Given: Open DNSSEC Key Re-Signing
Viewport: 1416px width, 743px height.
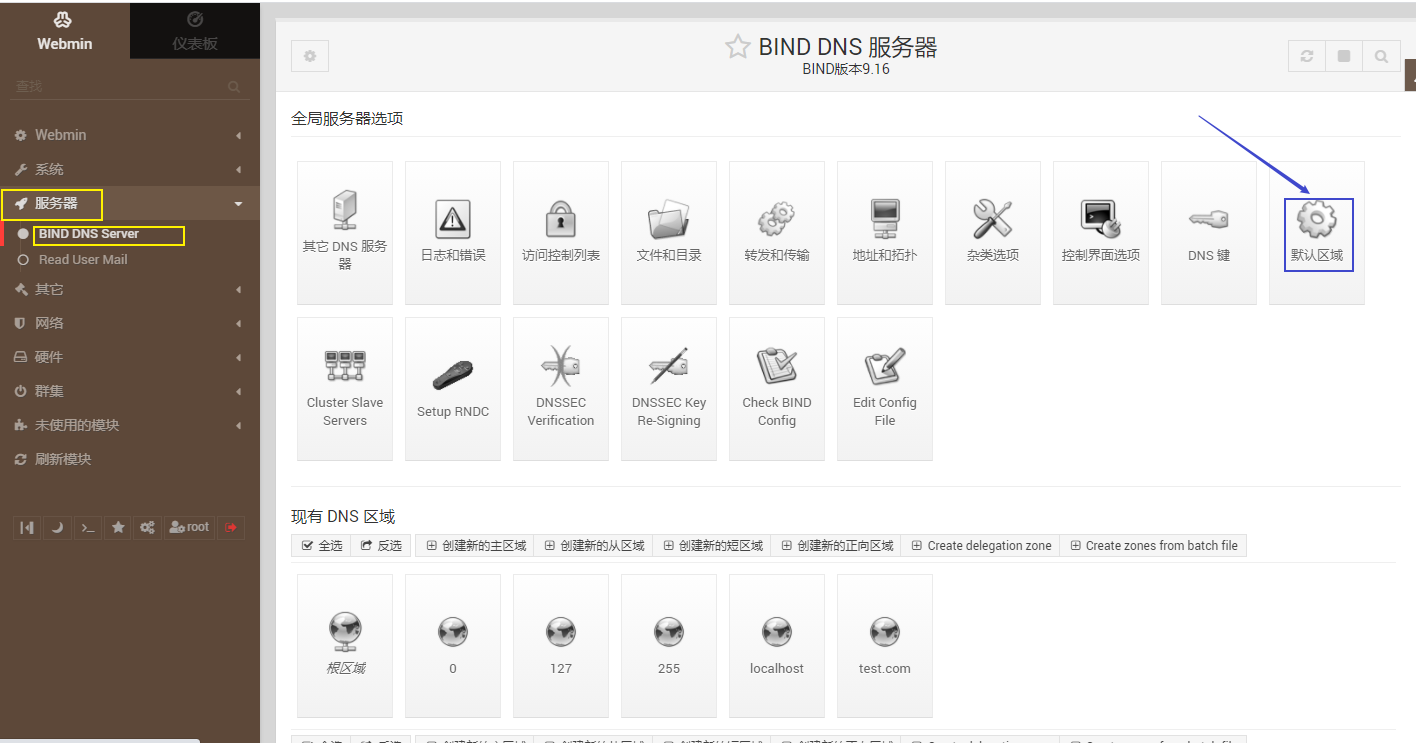Looking at the screenshot, I should pyautogui.click(x=669, y=389).
